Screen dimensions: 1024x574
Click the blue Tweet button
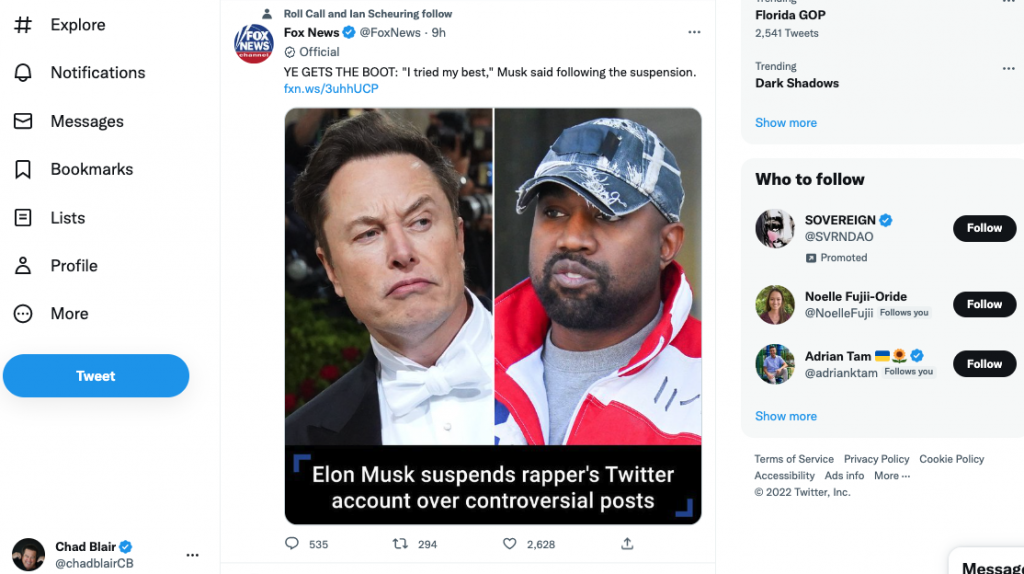[x=96, y=376]
